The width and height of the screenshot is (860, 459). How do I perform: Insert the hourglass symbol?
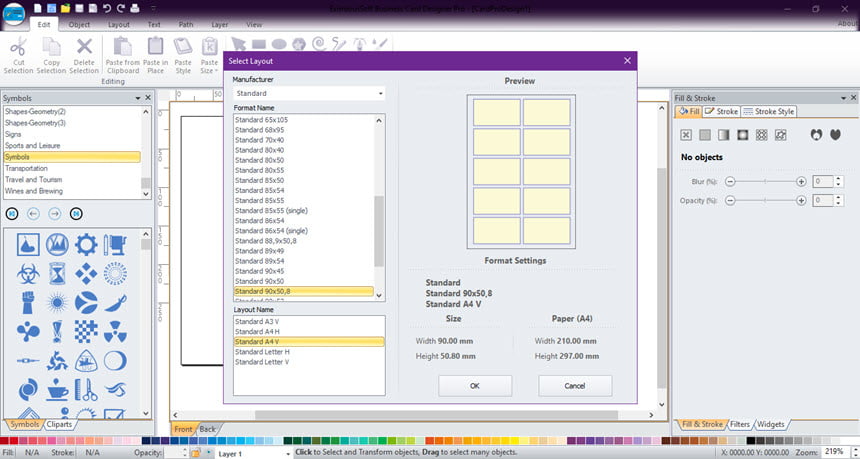(57, 273)
